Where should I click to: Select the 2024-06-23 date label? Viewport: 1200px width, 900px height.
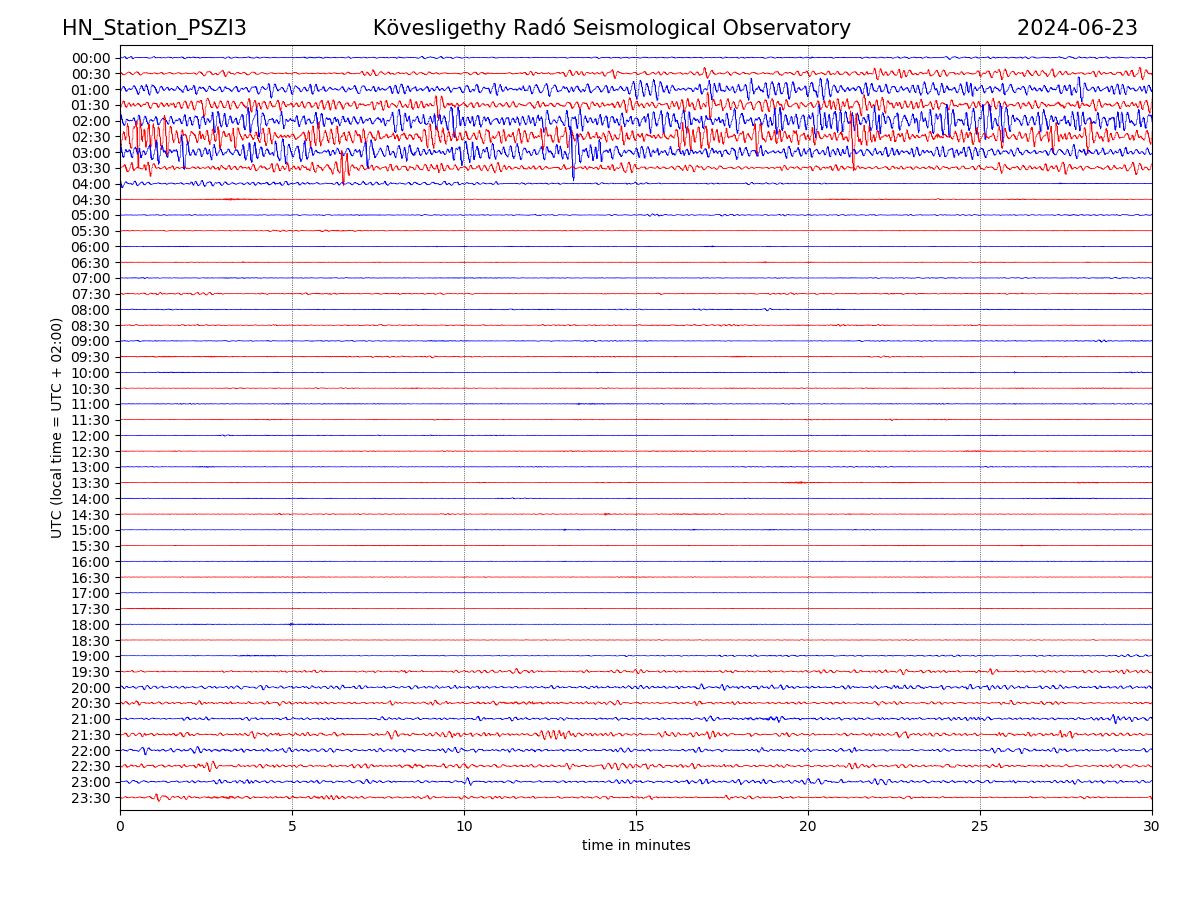tap(1077, 28)
